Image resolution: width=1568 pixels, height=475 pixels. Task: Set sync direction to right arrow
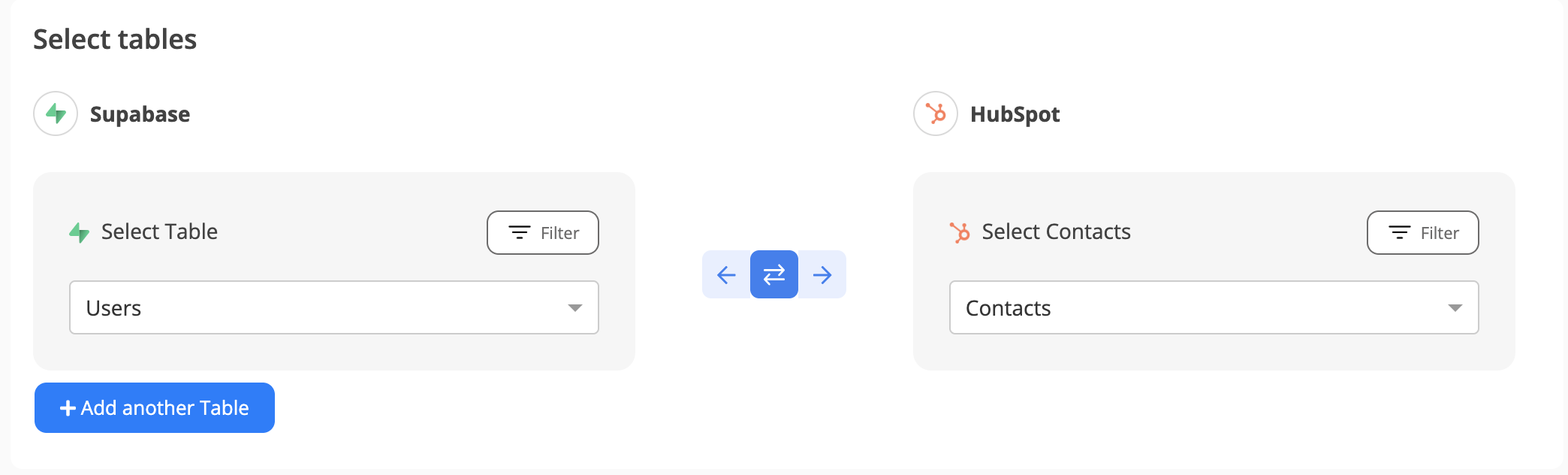822,274
